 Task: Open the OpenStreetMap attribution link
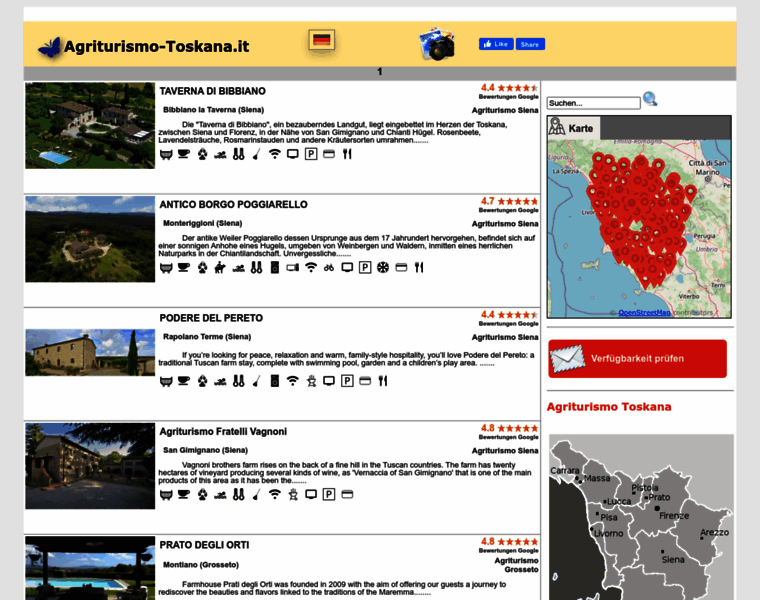(x=645, y=313)
